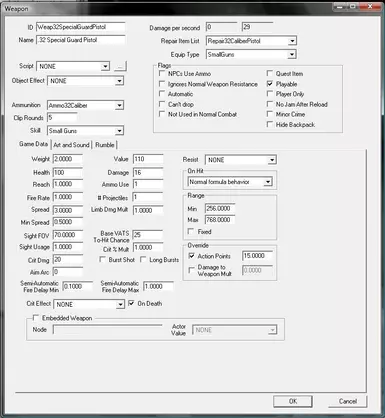Focus the Health input field
The height and width of the screenshot is (418, 385).
coord(68,172)
